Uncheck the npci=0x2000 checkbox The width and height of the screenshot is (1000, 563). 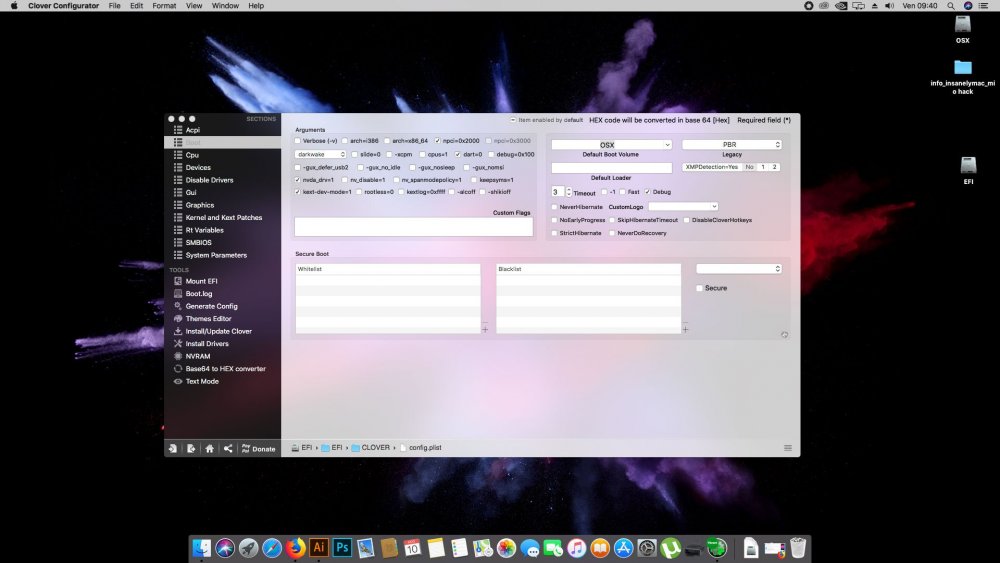438,141
